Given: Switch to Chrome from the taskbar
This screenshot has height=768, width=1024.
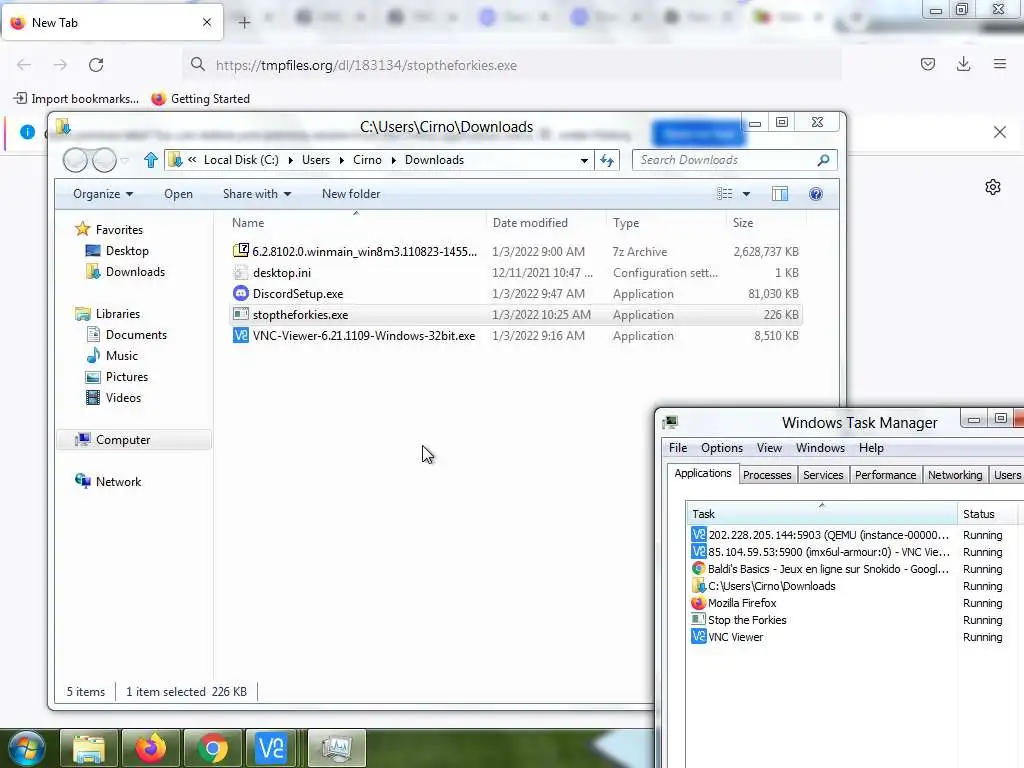Looking at the screenshot, I should click(213, 748).
